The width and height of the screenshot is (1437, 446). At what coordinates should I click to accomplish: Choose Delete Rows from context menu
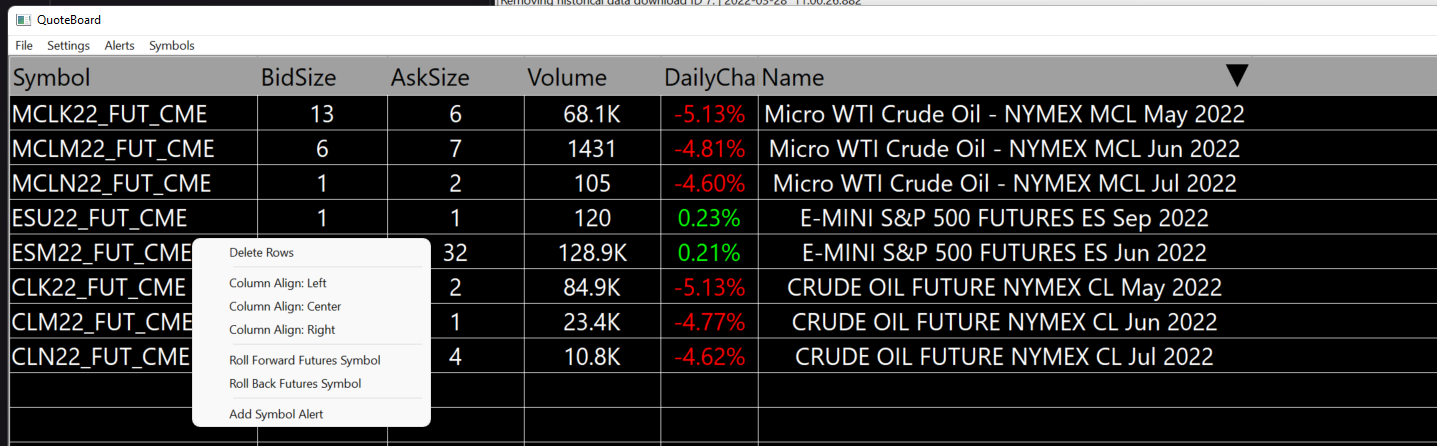coord(261,253)
